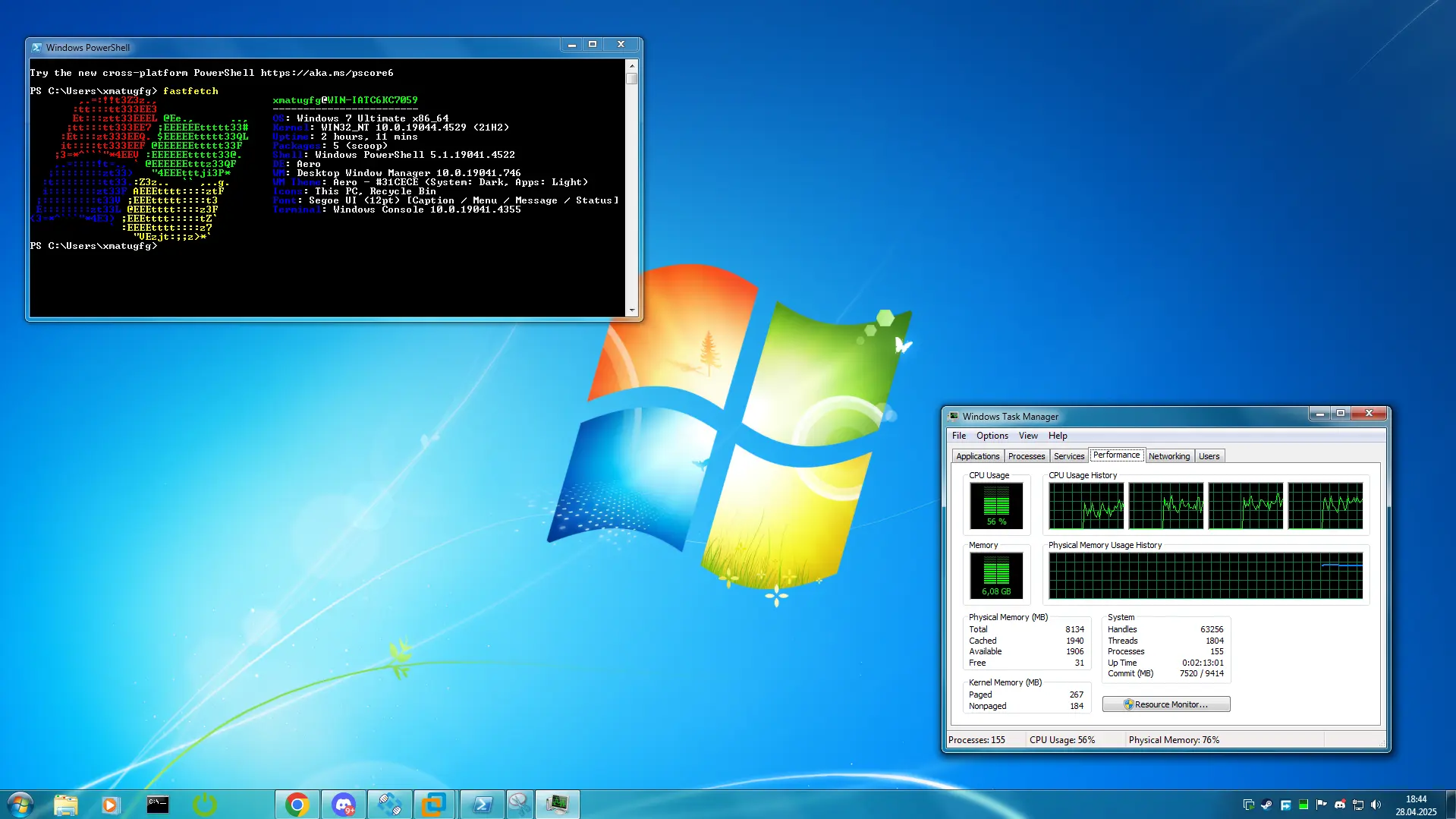Switch to the Services tab
Image resolution: width=1456 pixels, height=819 pixels.
click(x=1069, y=456)
